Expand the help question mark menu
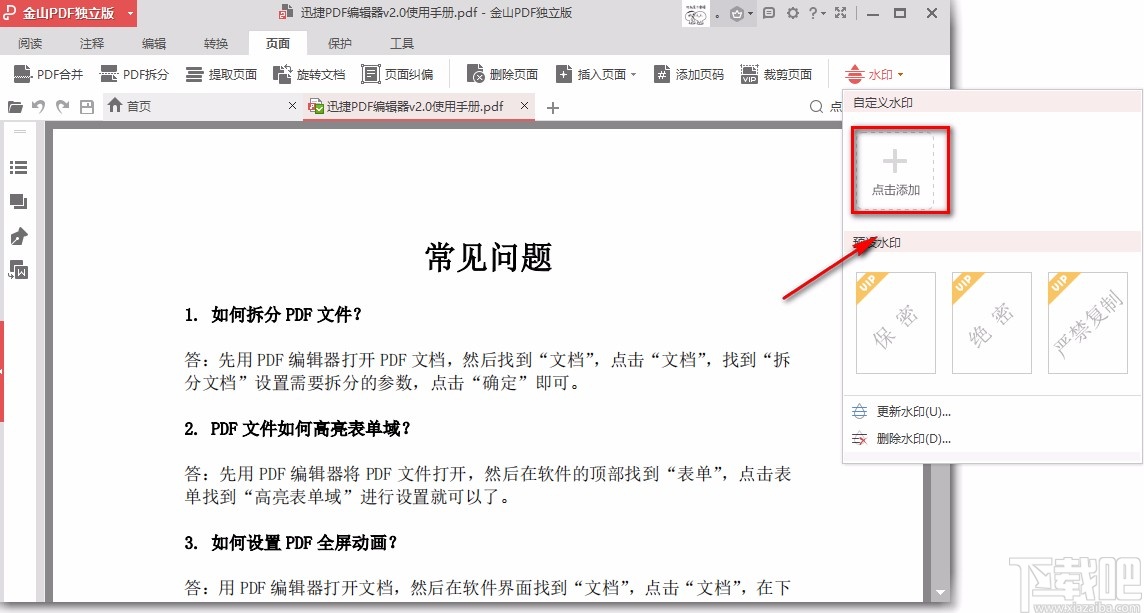 coord(817,13)
